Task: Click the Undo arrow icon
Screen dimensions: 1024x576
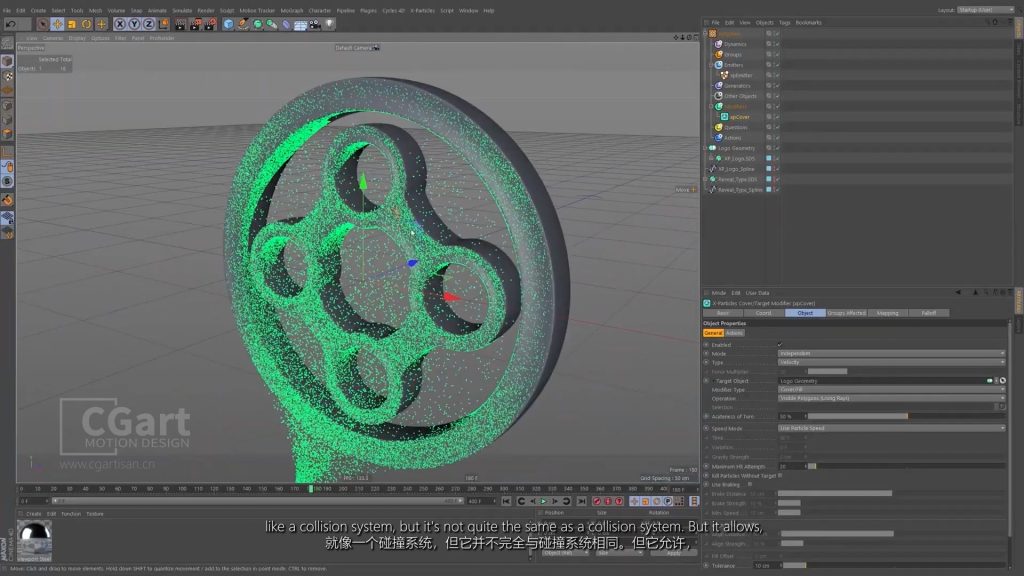Action: point(10,24)
